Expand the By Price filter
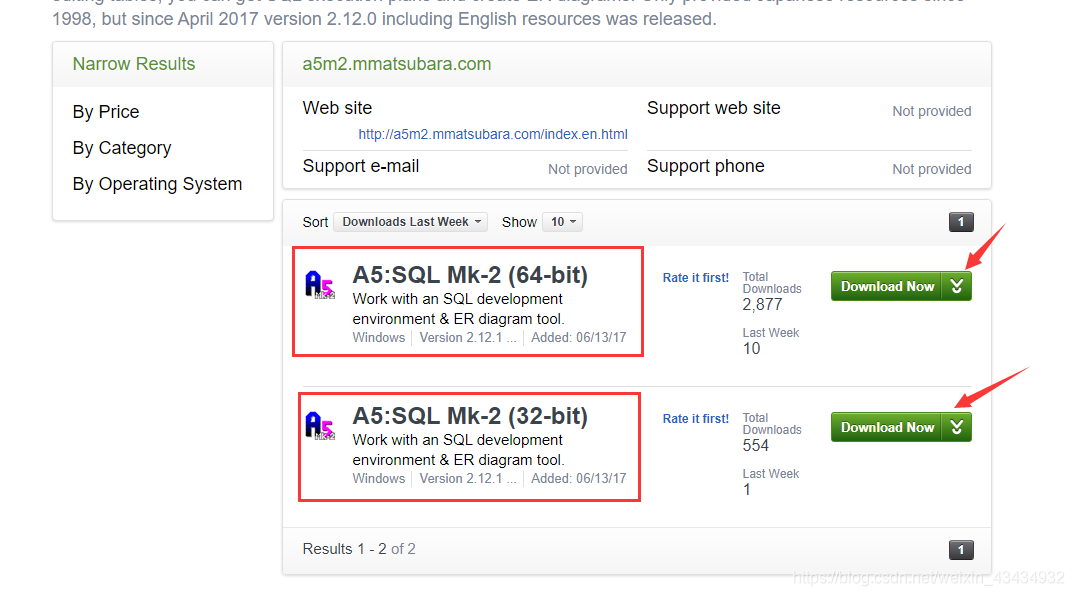 coord(106,112)
